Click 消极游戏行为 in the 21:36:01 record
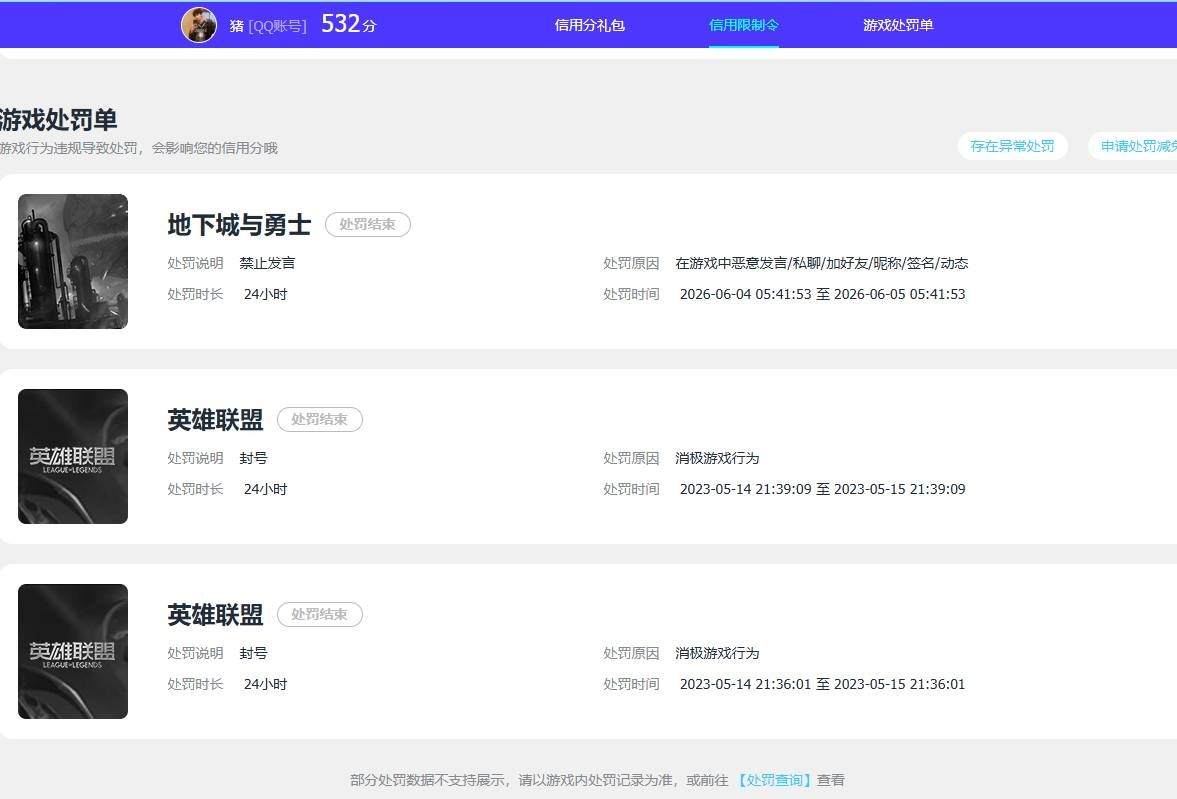Viewport: 1177px width, 799px height. click(x=717, y=654)
